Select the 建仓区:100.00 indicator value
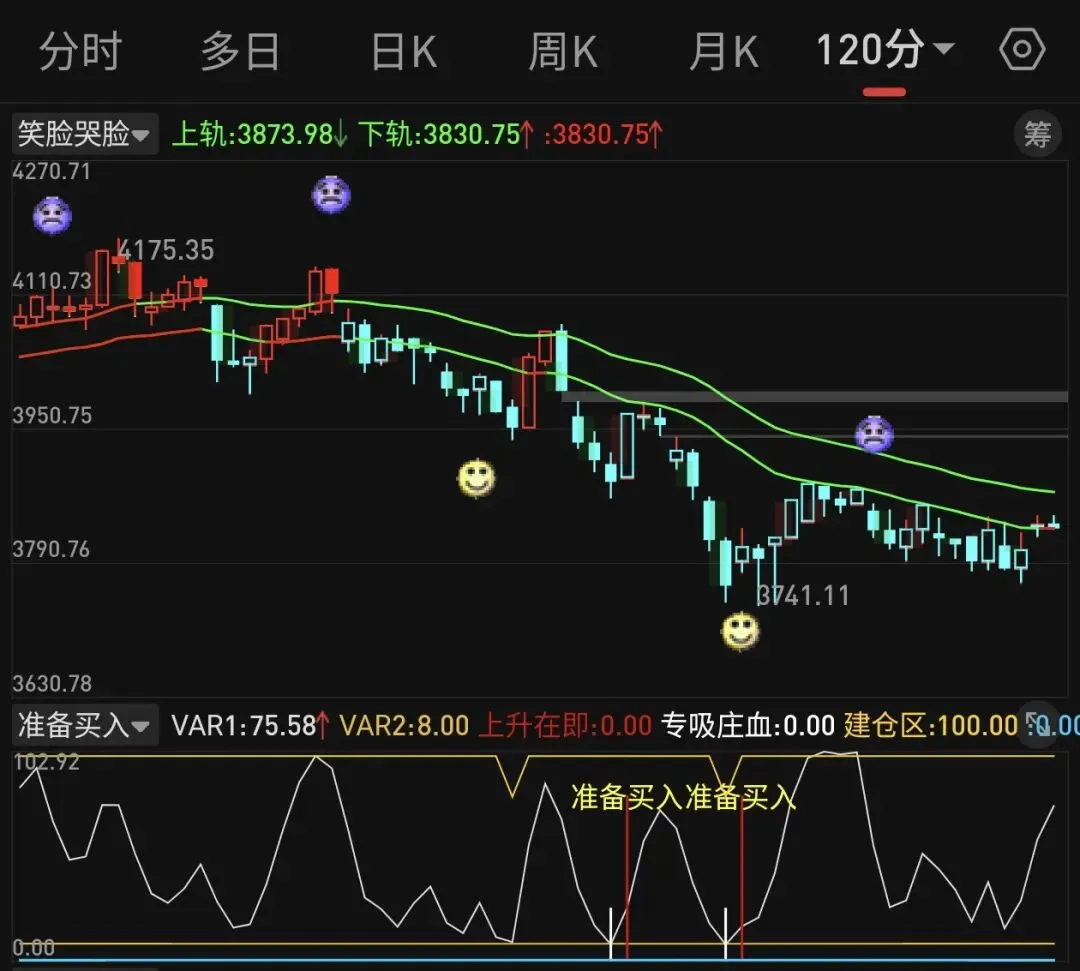 pos(931,726)
